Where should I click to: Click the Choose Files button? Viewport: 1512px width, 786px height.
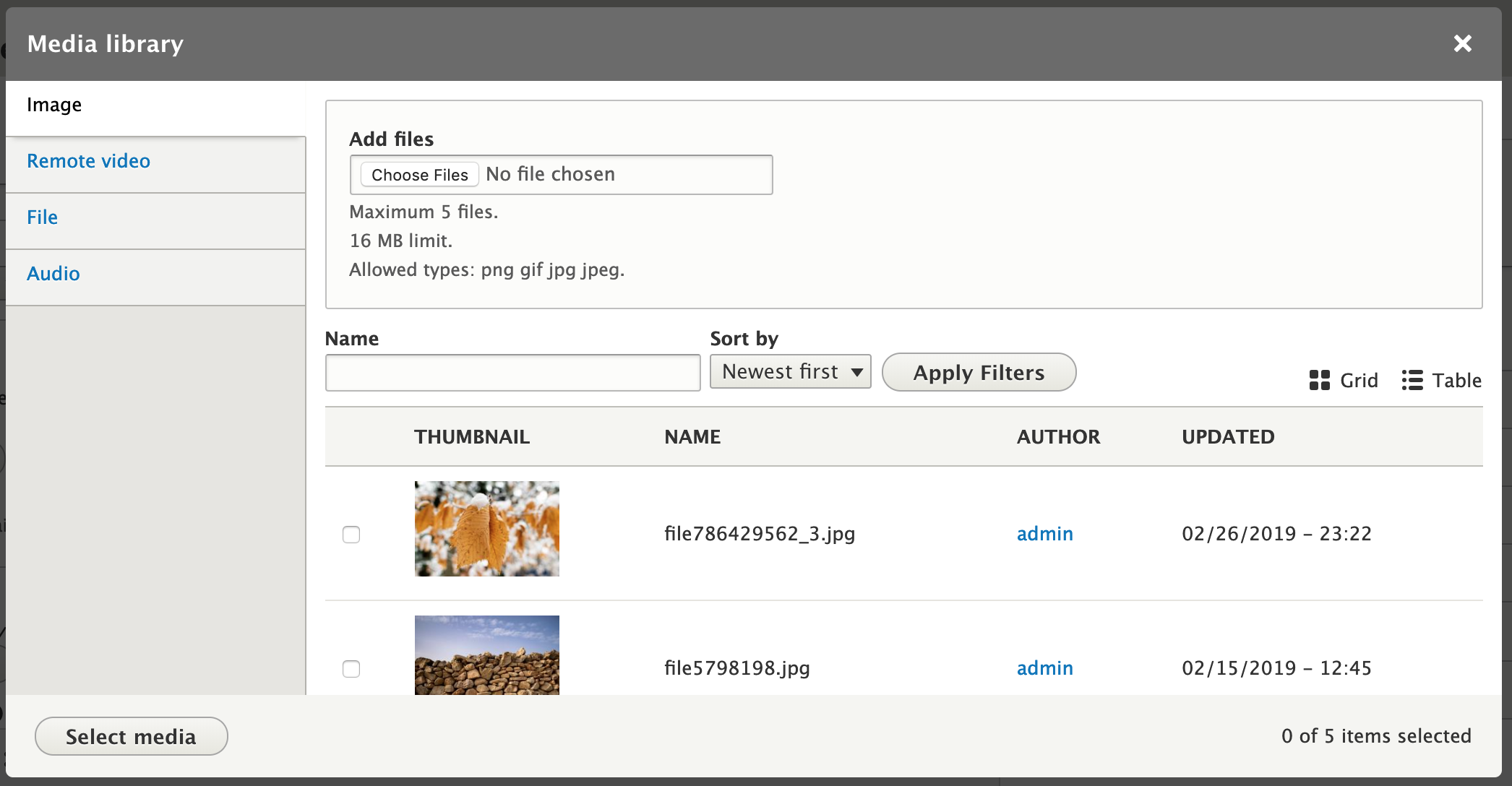coord(419,175)
